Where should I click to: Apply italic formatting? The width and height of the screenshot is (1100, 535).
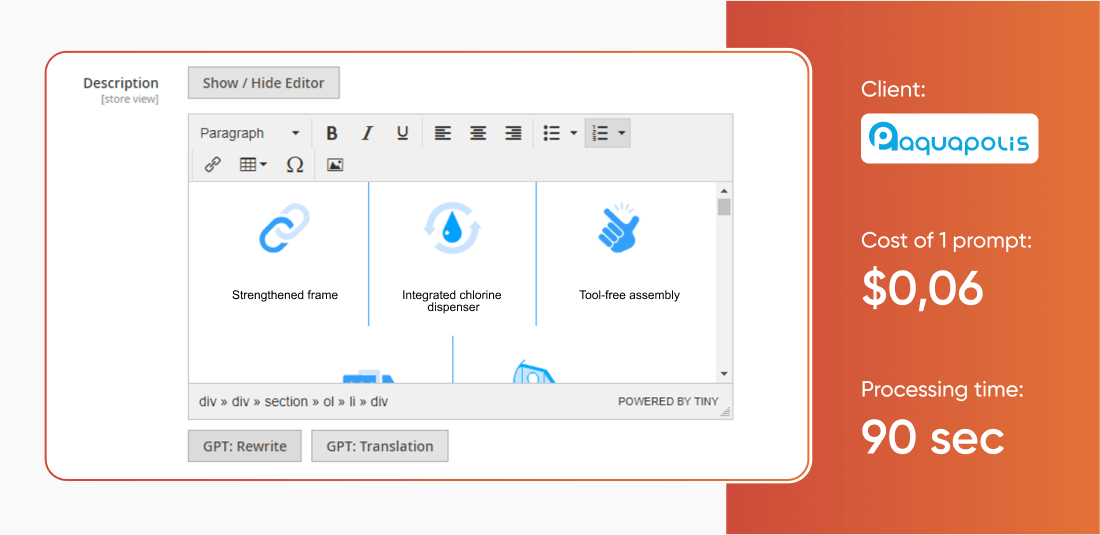click(x=367, y=133)
